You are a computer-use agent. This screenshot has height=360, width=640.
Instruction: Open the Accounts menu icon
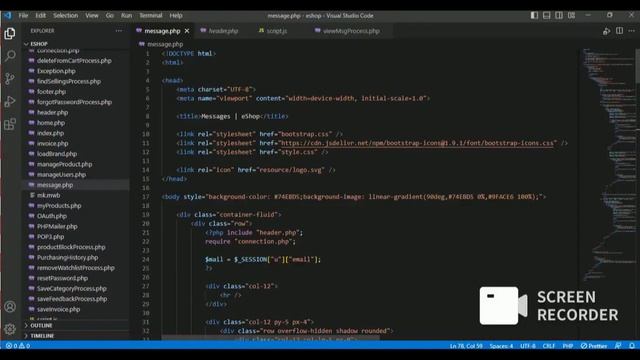click(x=10, y=307)
